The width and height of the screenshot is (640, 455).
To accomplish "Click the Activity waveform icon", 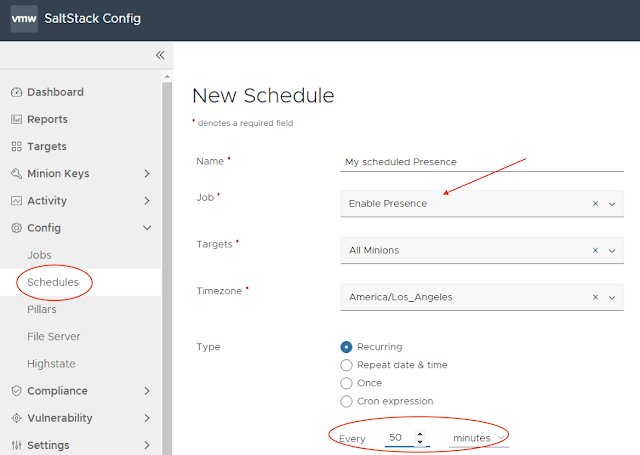I will point(16,200).
